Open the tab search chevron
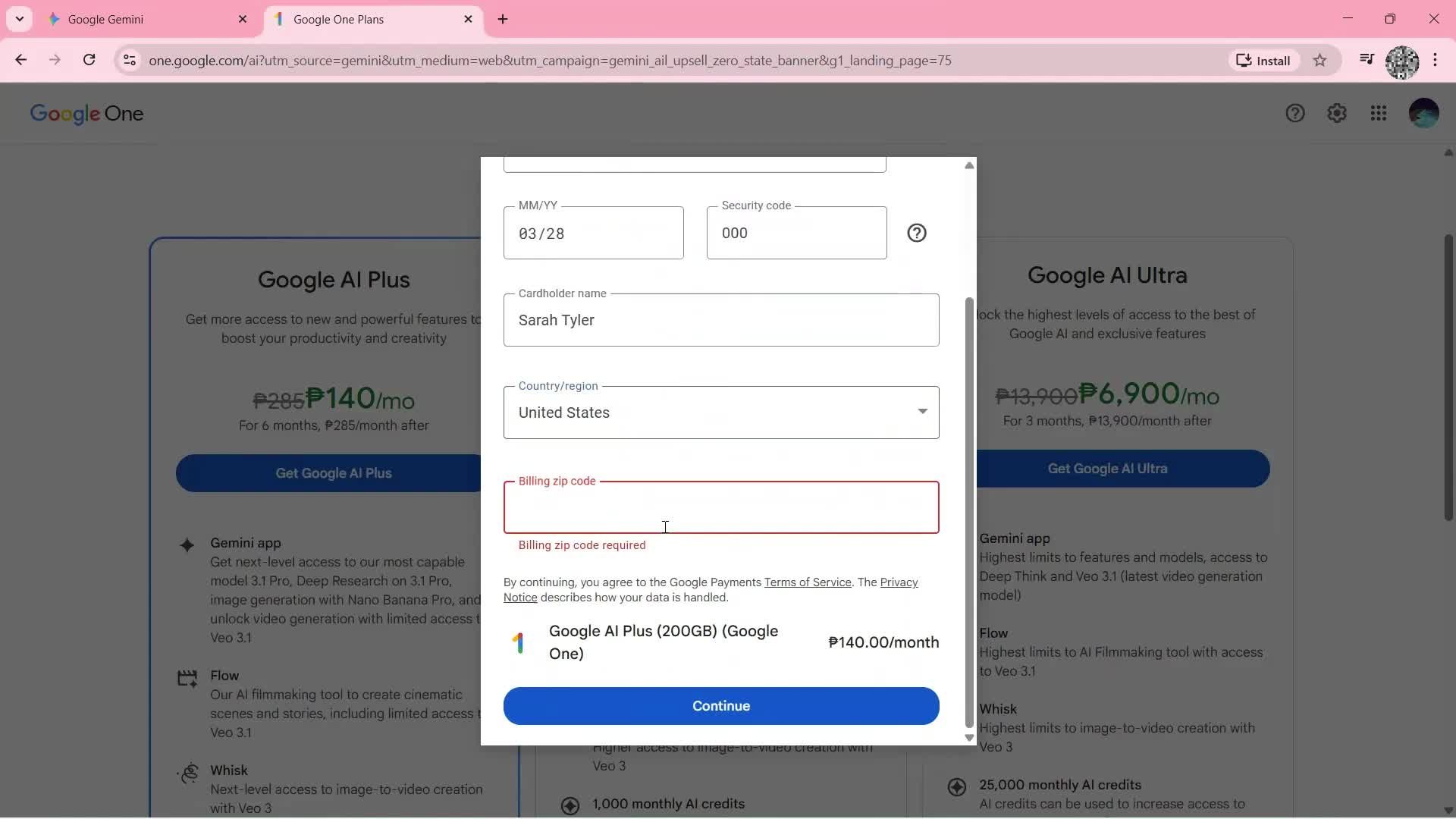The height and width of the screenshot is (819, 1456). pyautogui.click(x=19, y=19)
